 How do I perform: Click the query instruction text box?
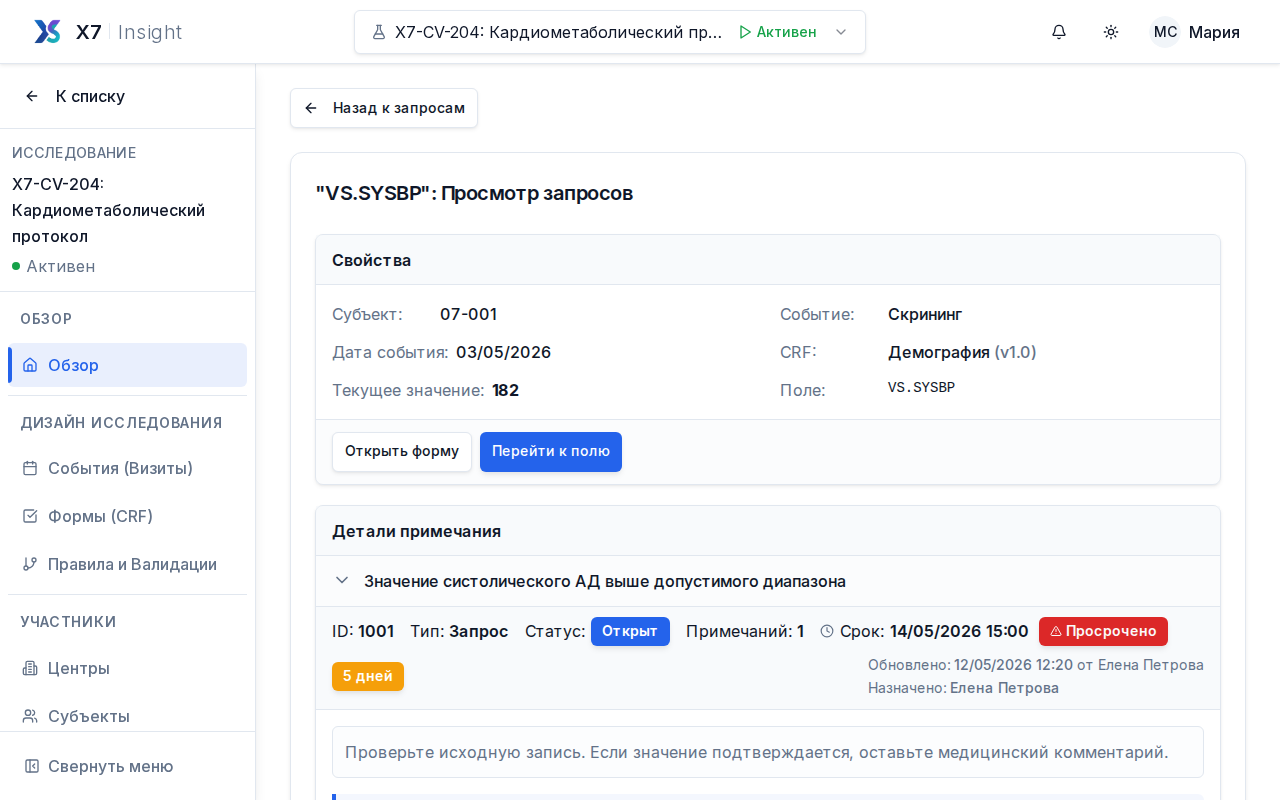coord(768,752)
